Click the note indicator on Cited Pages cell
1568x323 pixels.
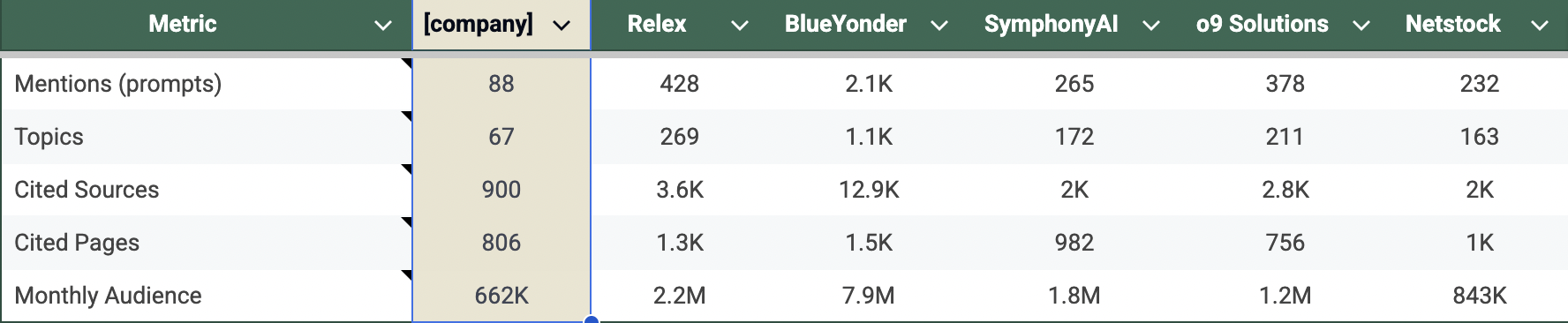click(x=407, y=222)
